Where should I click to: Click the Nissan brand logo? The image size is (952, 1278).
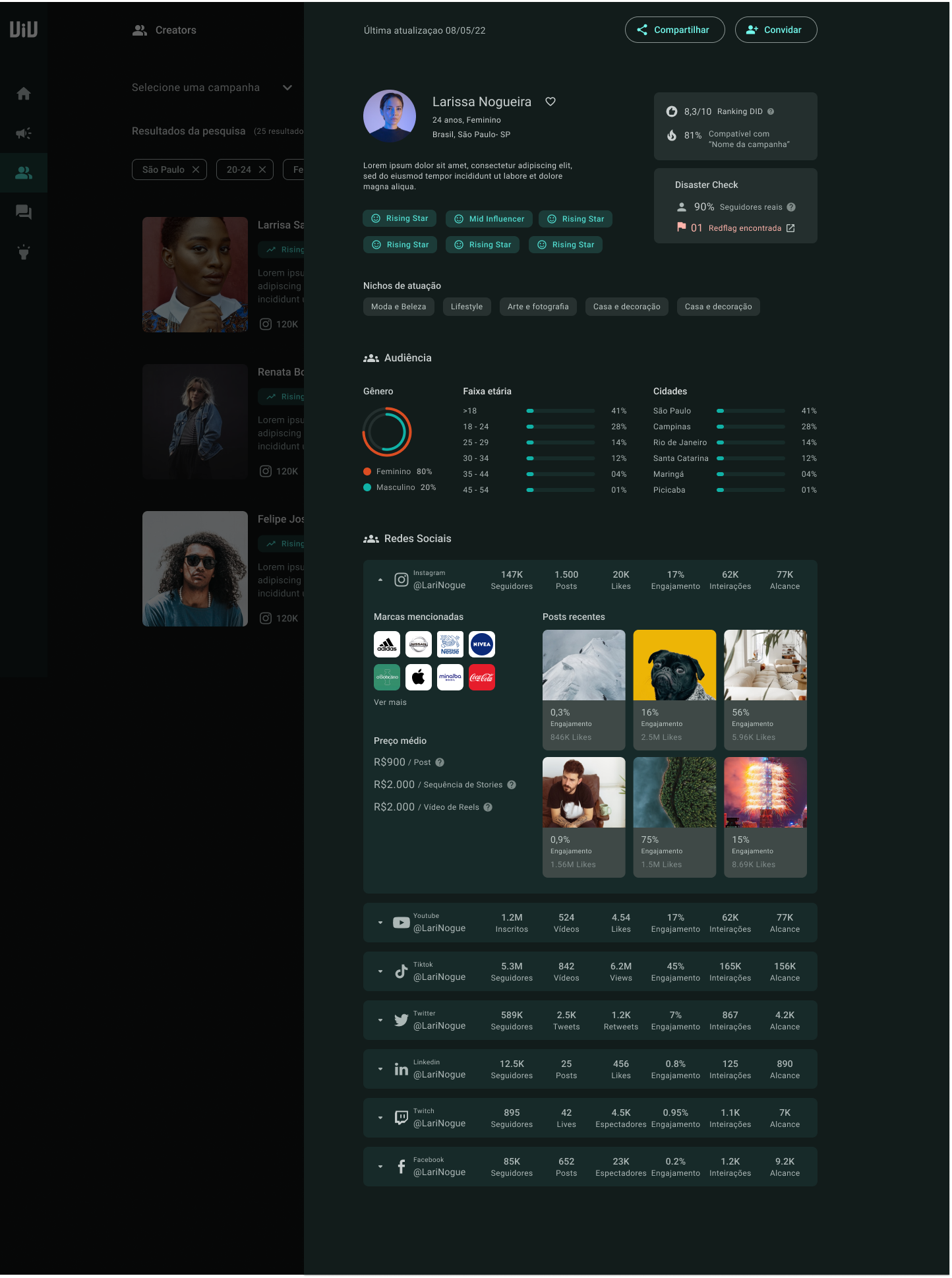point(419,644)
